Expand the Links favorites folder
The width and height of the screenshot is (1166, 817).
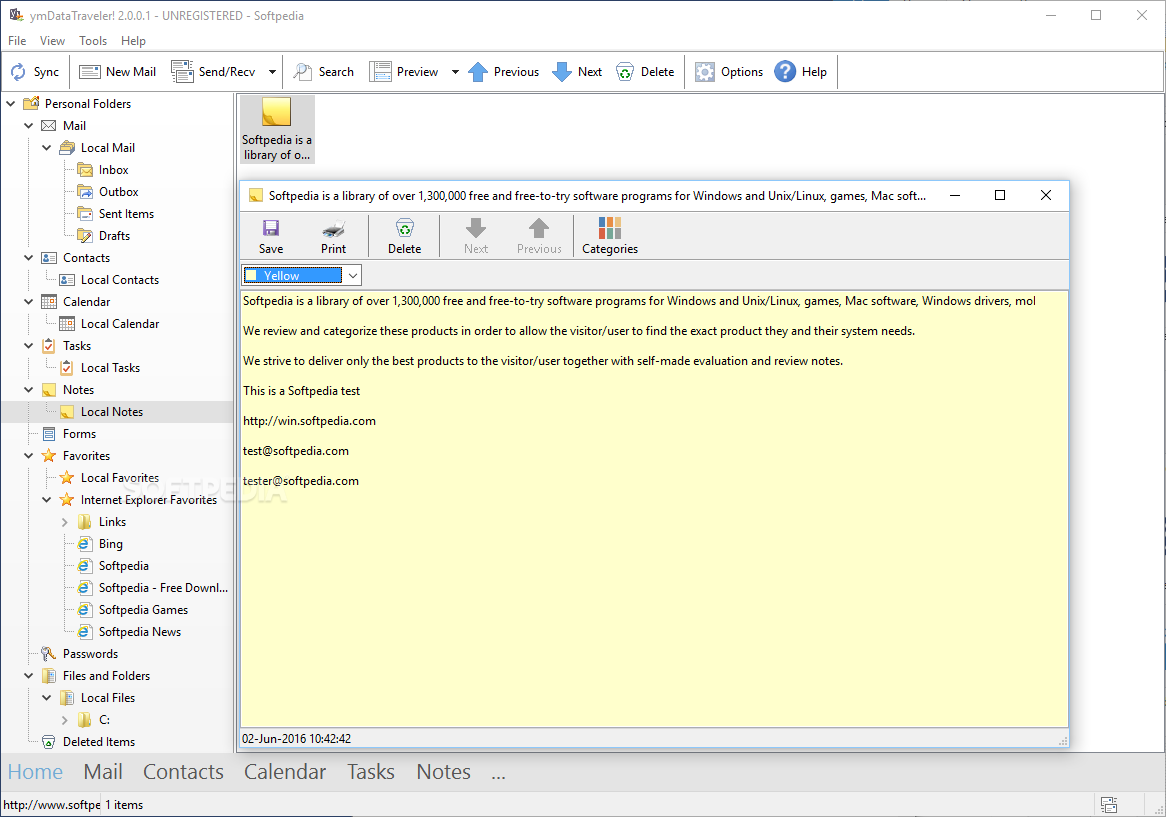click(x=65, y=522)
